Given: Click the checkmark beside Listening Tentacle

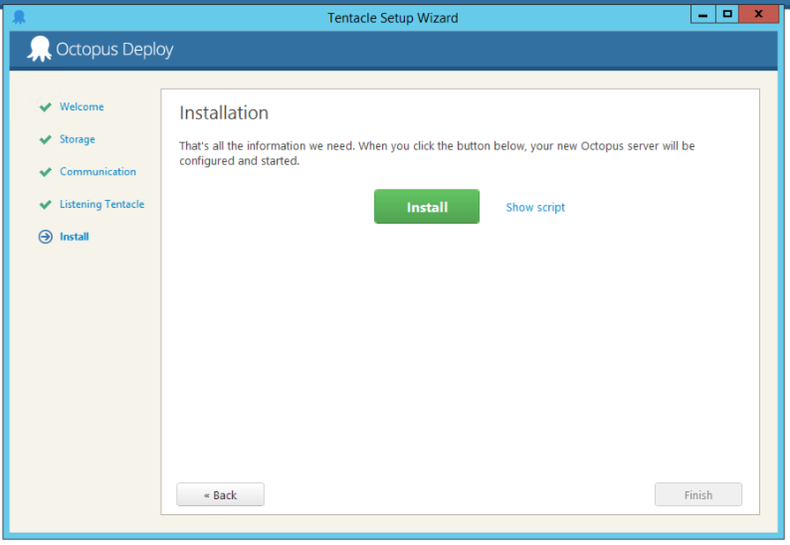Looking at the screenshot, I should 45,205.
